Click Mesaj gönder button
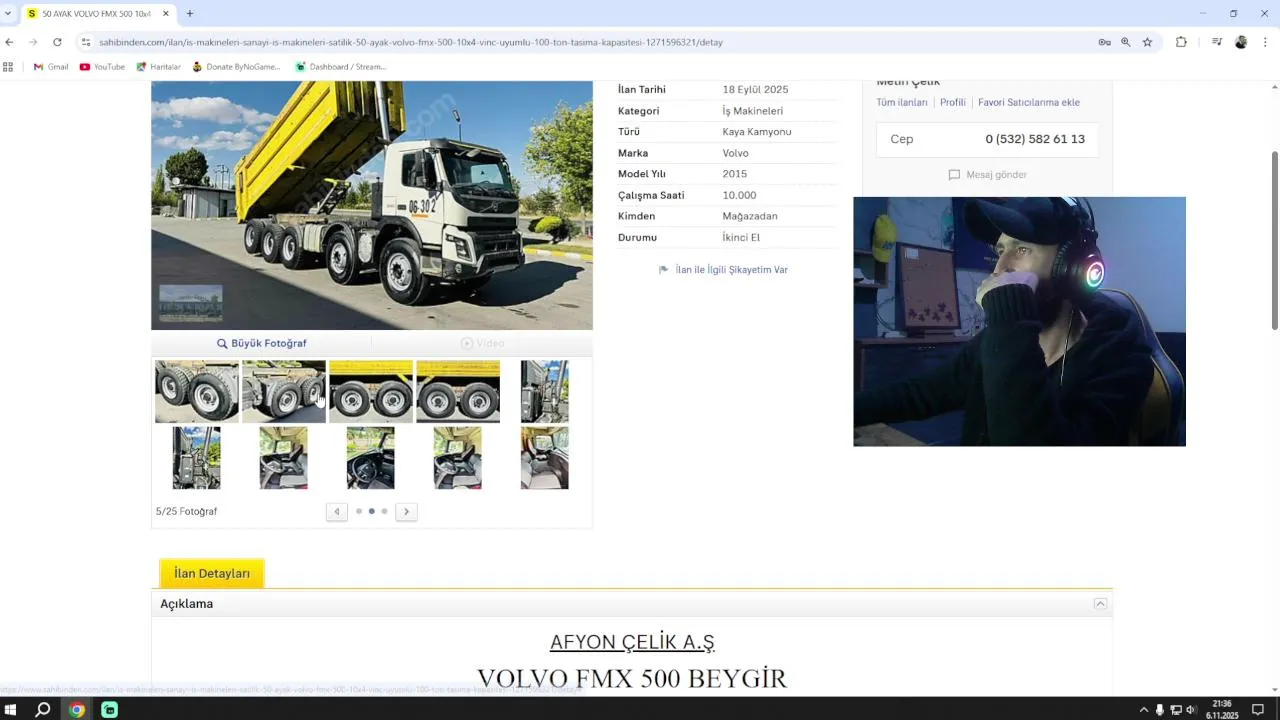The image size is (1280, 720). [x=988, y=175]
